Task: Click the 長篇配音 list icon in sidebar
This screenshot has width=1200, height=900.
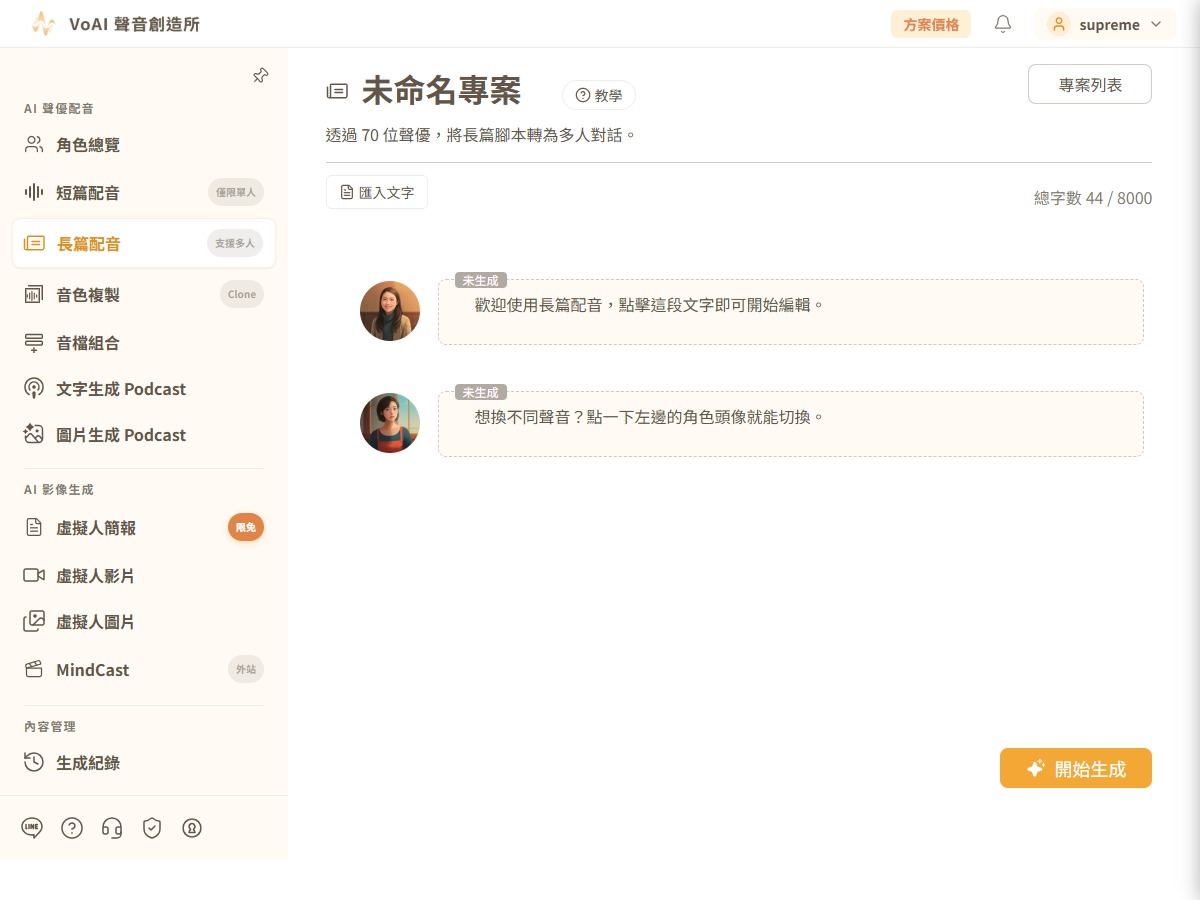Action: (34, 243)
